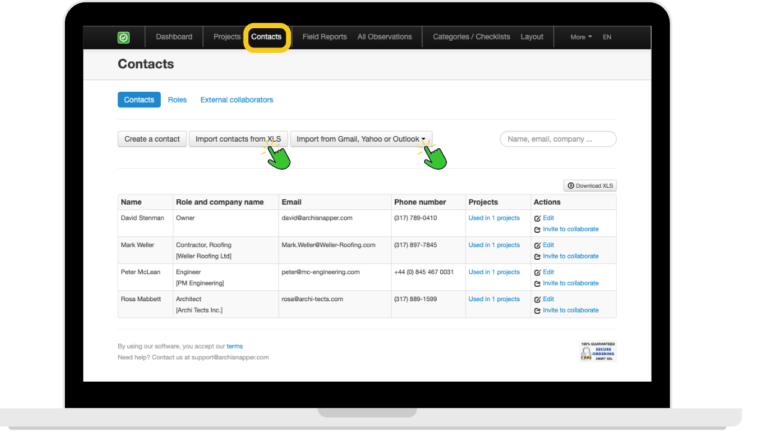
Task: Open the terms link in the footer
Action: point(234,346)
